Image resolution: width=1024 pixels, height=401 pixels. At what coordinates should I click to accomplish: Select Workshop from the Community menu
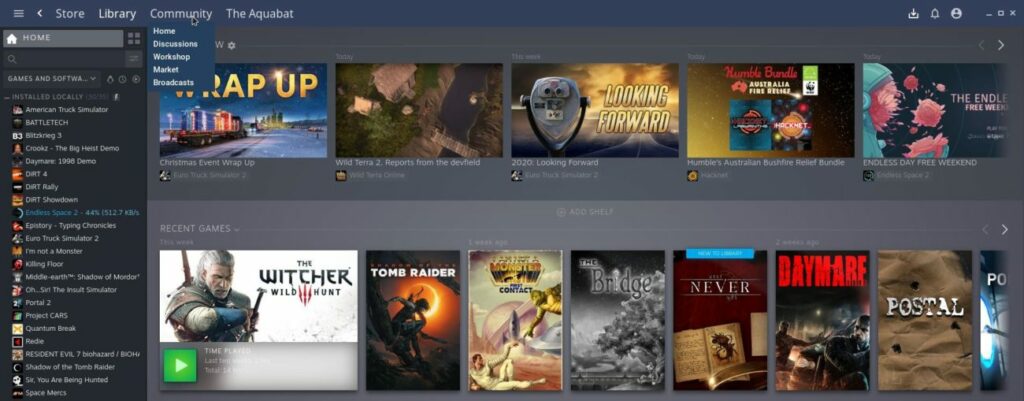[x=171, y=57]
